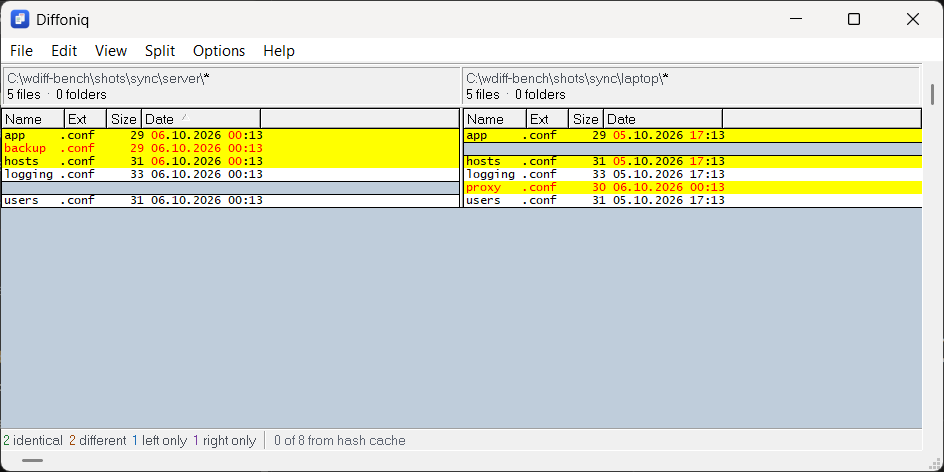Select logging.conf in the left pane
The width and height of the screenshot is (944, 472).
[231, 175]
